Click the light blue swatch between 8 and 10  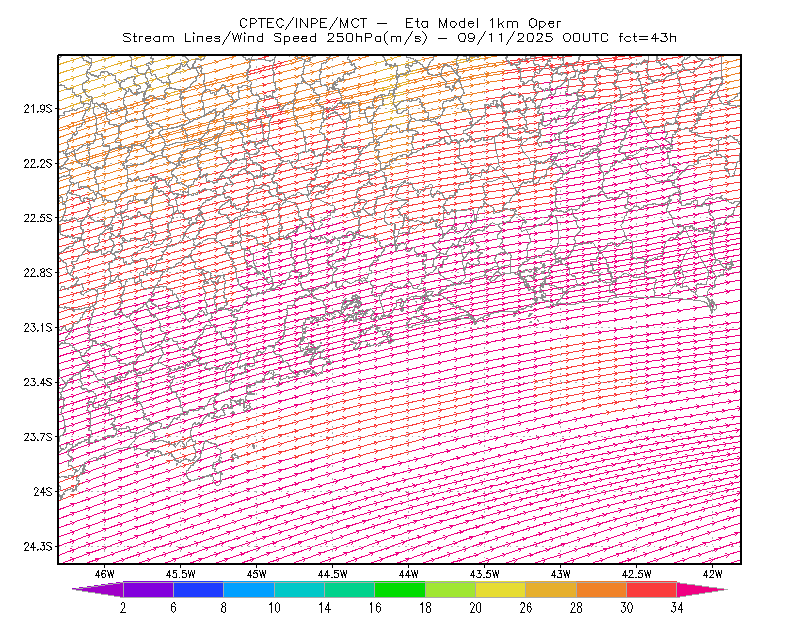pyautogui.click(x=249, y=589)
